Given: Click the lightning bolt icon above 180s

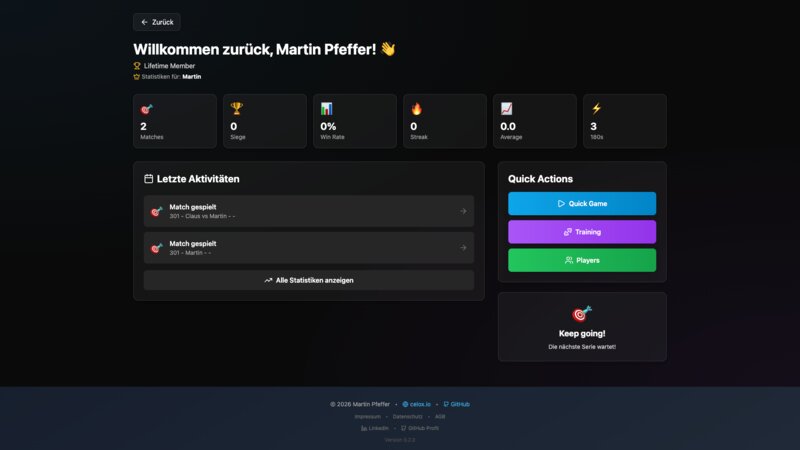Looking at the screenshot, I should [596, 108].
